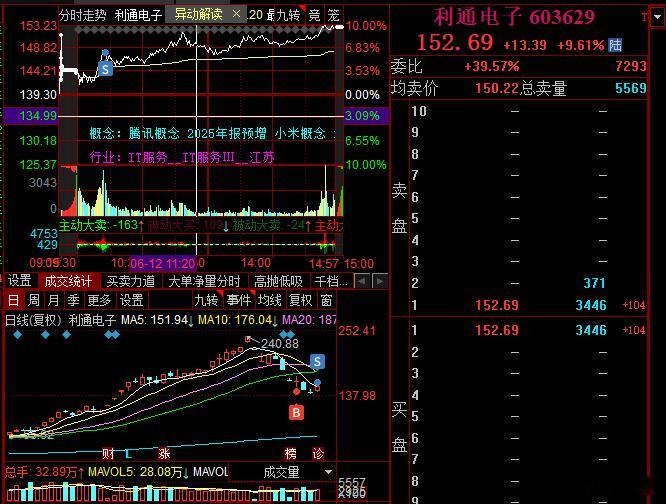
Task: Switch to the 大单净量分时 tab
Action: (x=204, y=281)
